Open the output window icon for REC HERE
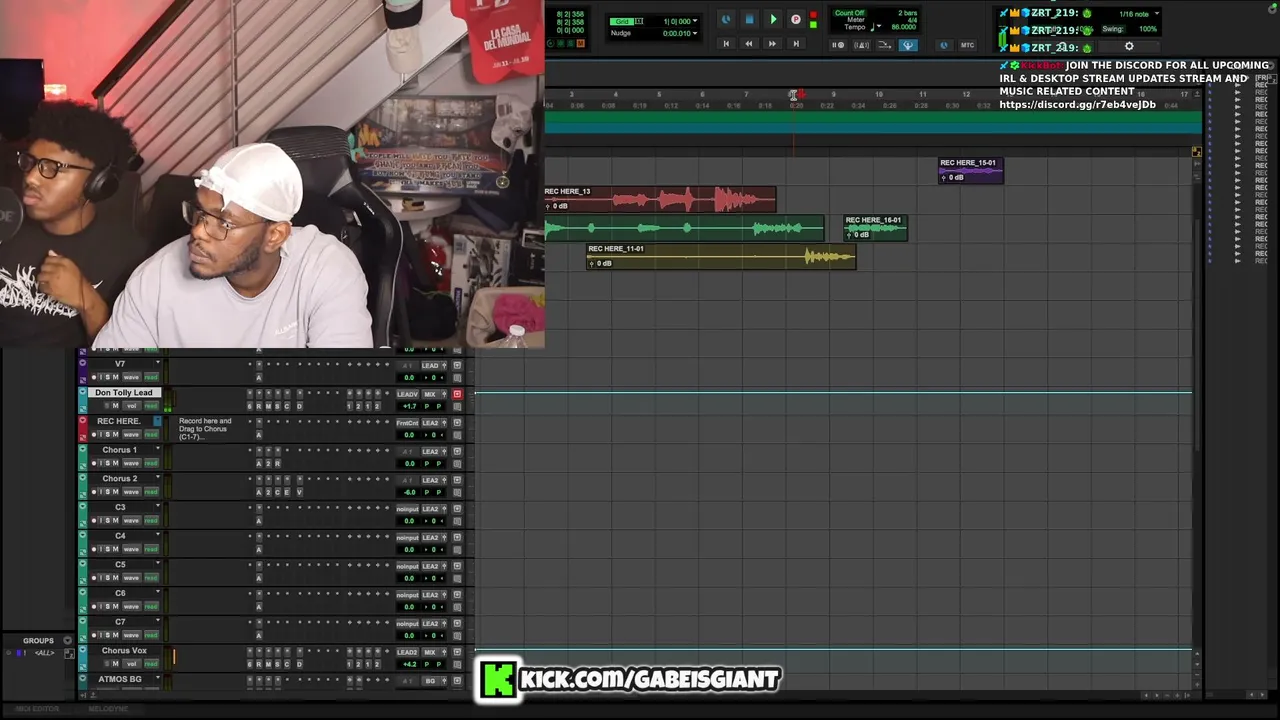This screenshot has width=1280, height=720. (457, 423)
